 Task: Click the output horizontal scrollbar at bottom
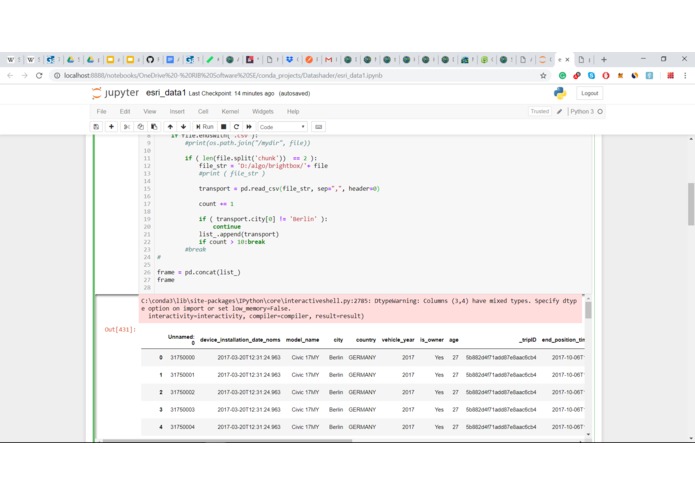tap(227, 441)
